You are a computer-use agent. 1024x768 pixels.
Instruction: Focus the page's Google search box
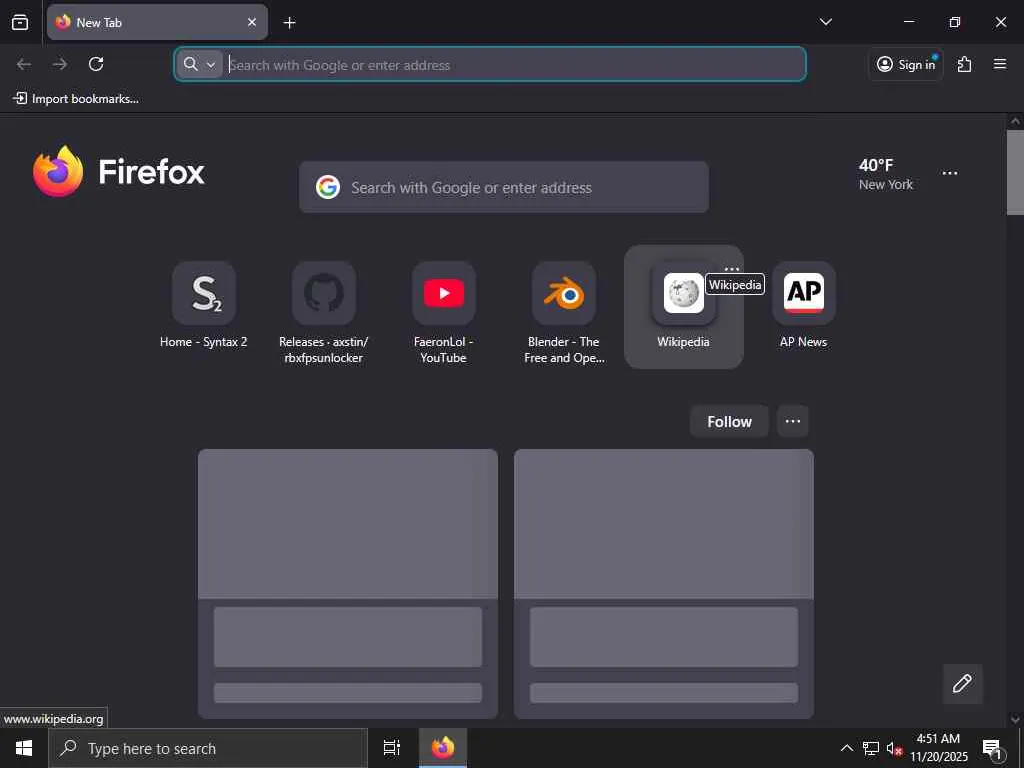504,187
